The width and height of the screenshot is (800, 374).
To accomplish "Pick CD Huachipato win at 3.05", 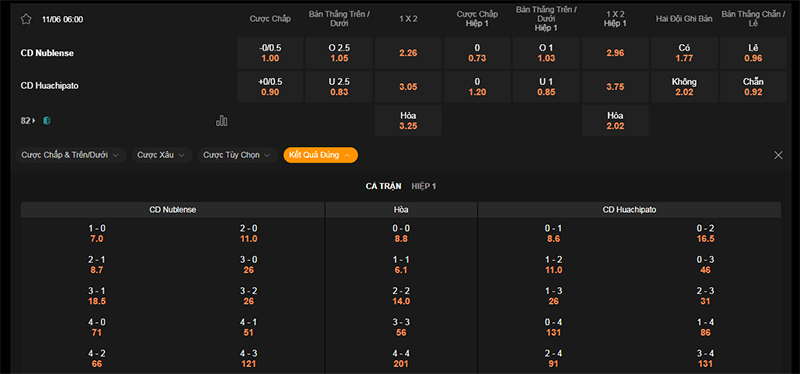I will 408,87.
